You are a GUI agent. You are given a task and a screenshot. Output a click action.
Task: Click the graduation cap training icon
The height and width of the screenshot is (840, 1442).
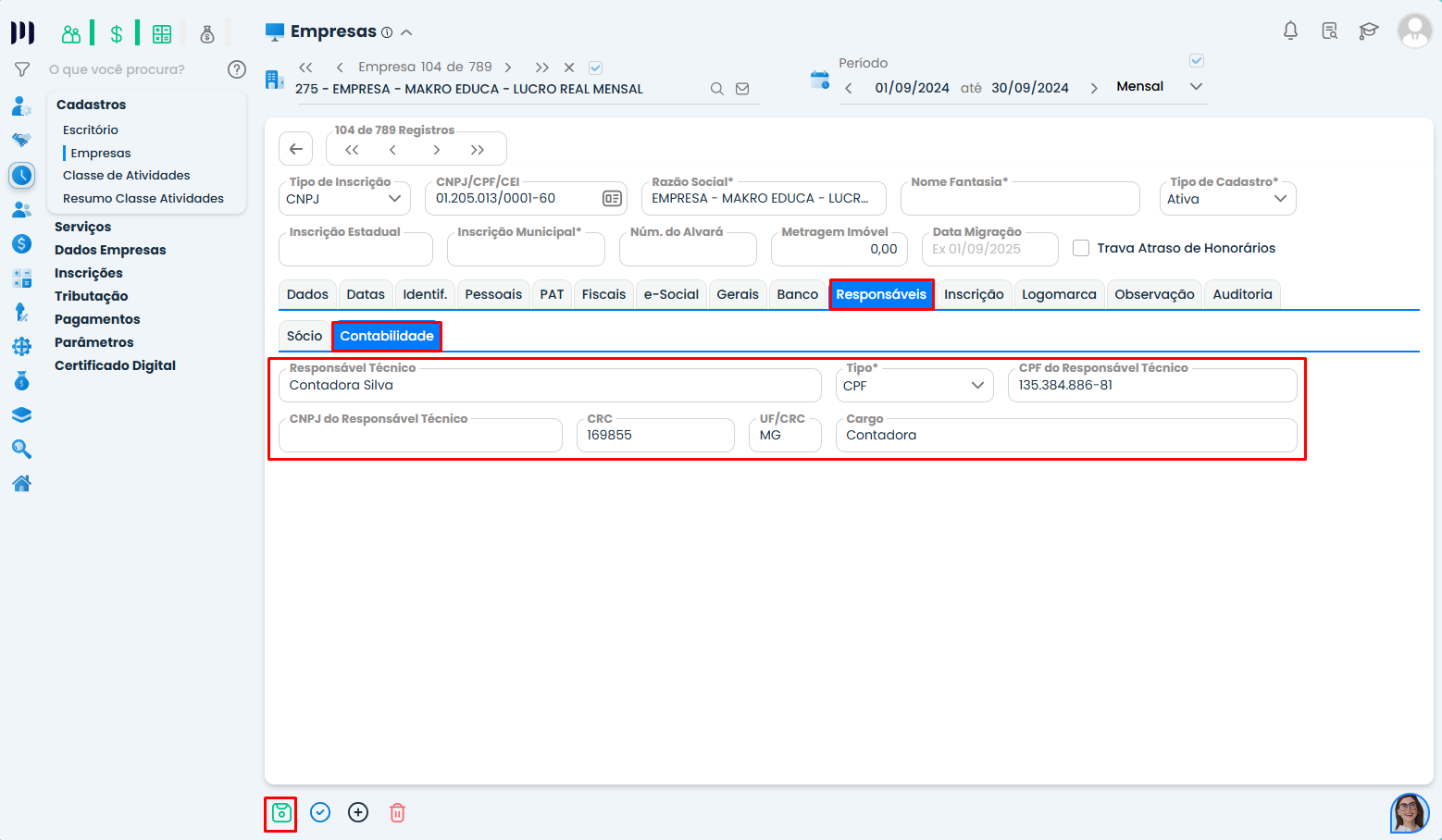[1368, 31]
